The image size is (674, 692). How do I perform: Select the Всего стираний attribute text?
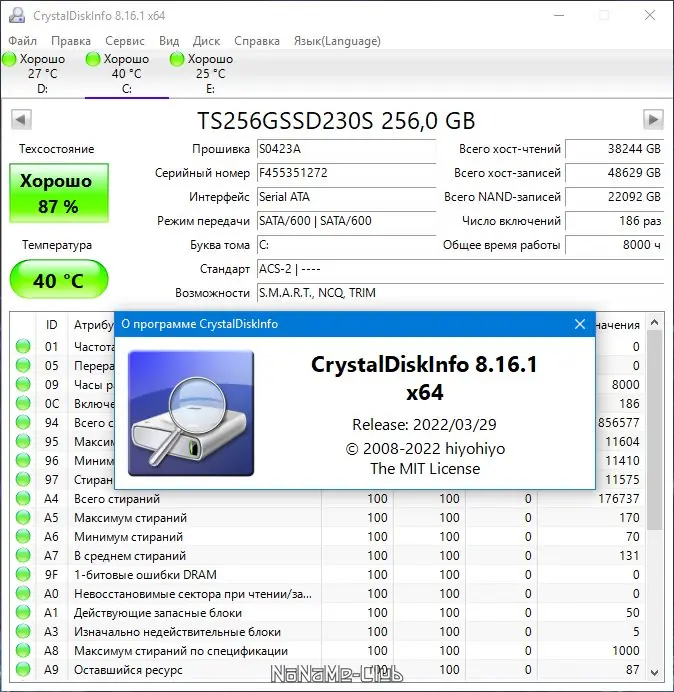pyautogui.click(x=117, y=499)
